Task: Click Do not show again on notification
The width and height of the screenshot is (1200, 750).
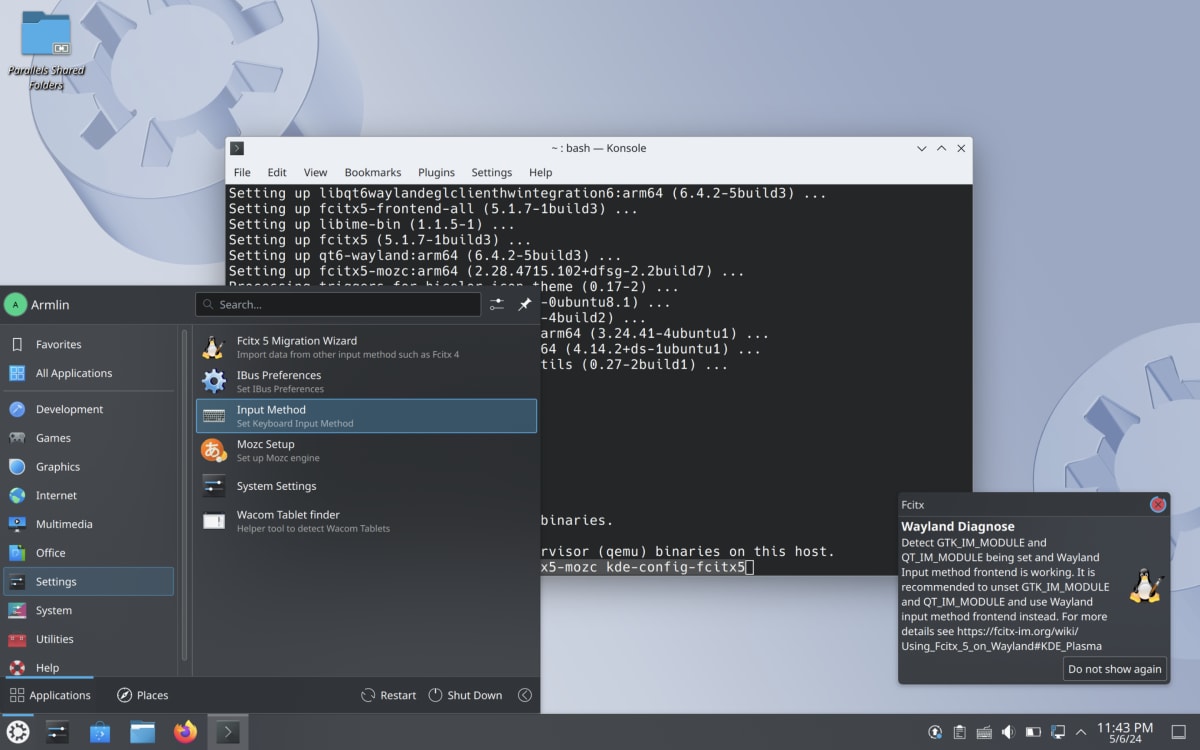Action: coord(1114,669)
